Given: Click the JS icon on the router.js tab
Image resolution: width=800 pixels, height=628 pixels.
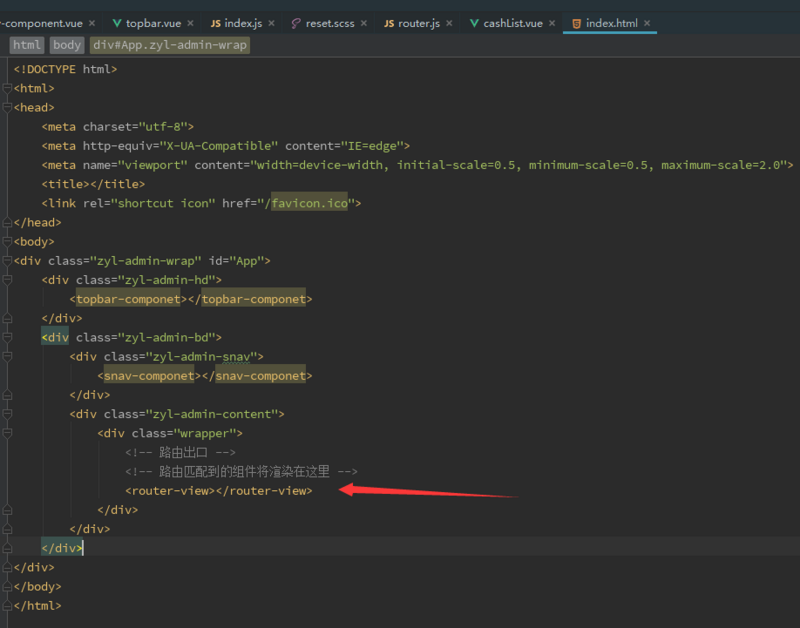Looking at the screenshot, I should [x=387, y=22].
